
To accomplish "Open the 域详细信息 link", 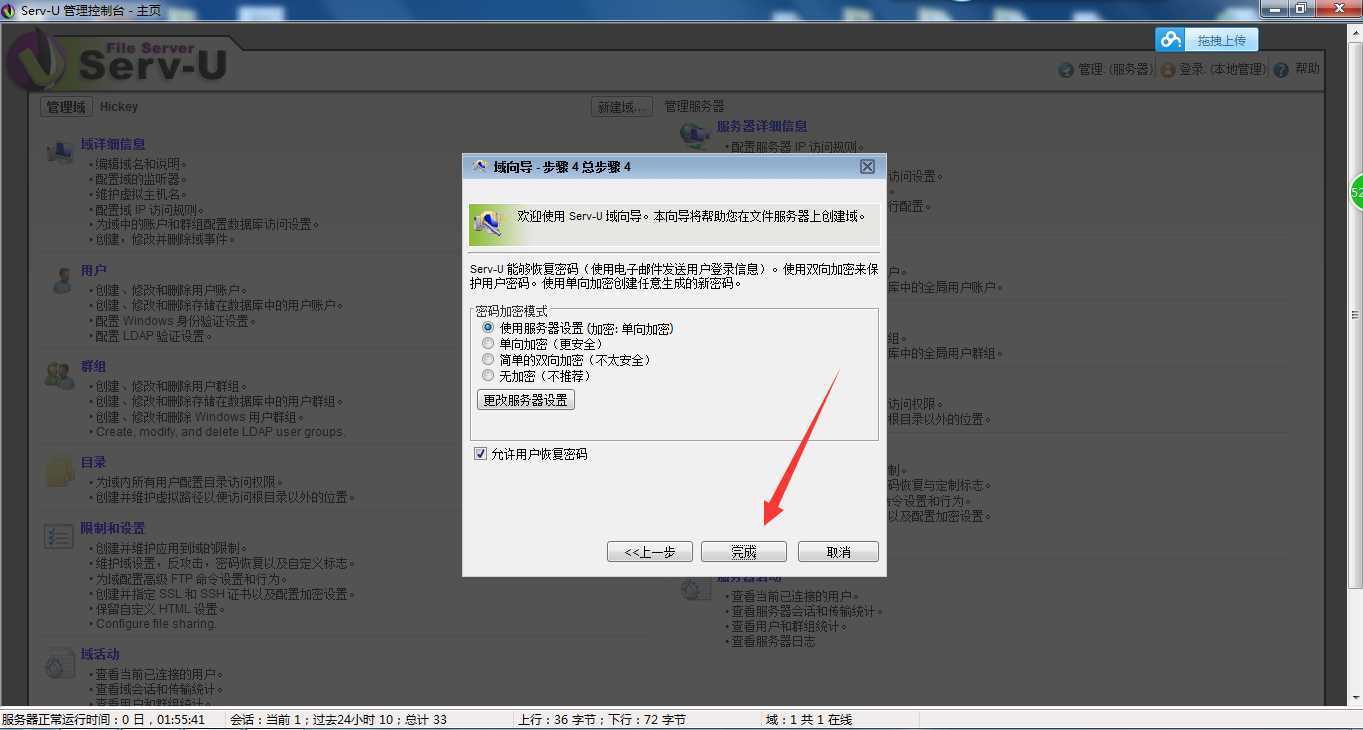I will pyautogui.click(x=113, y=144).
